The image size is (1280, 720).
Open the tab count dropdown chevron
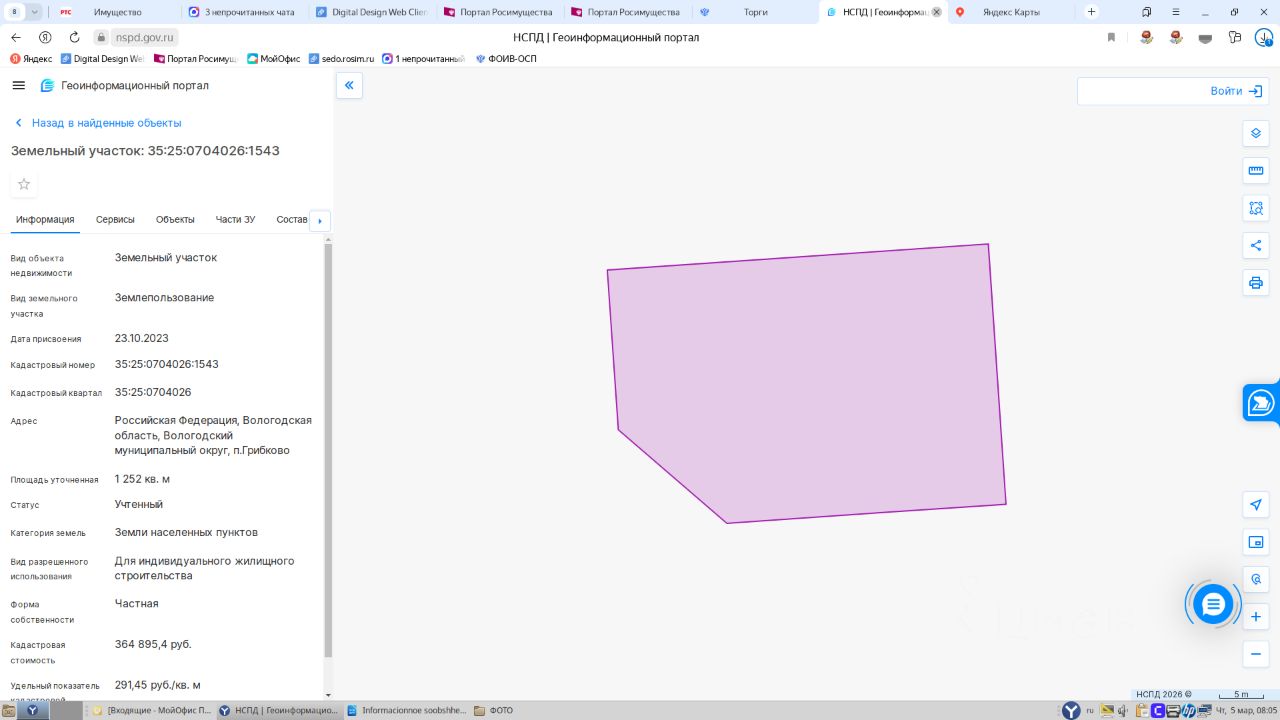pyautogui.click(x=36, y=12)
